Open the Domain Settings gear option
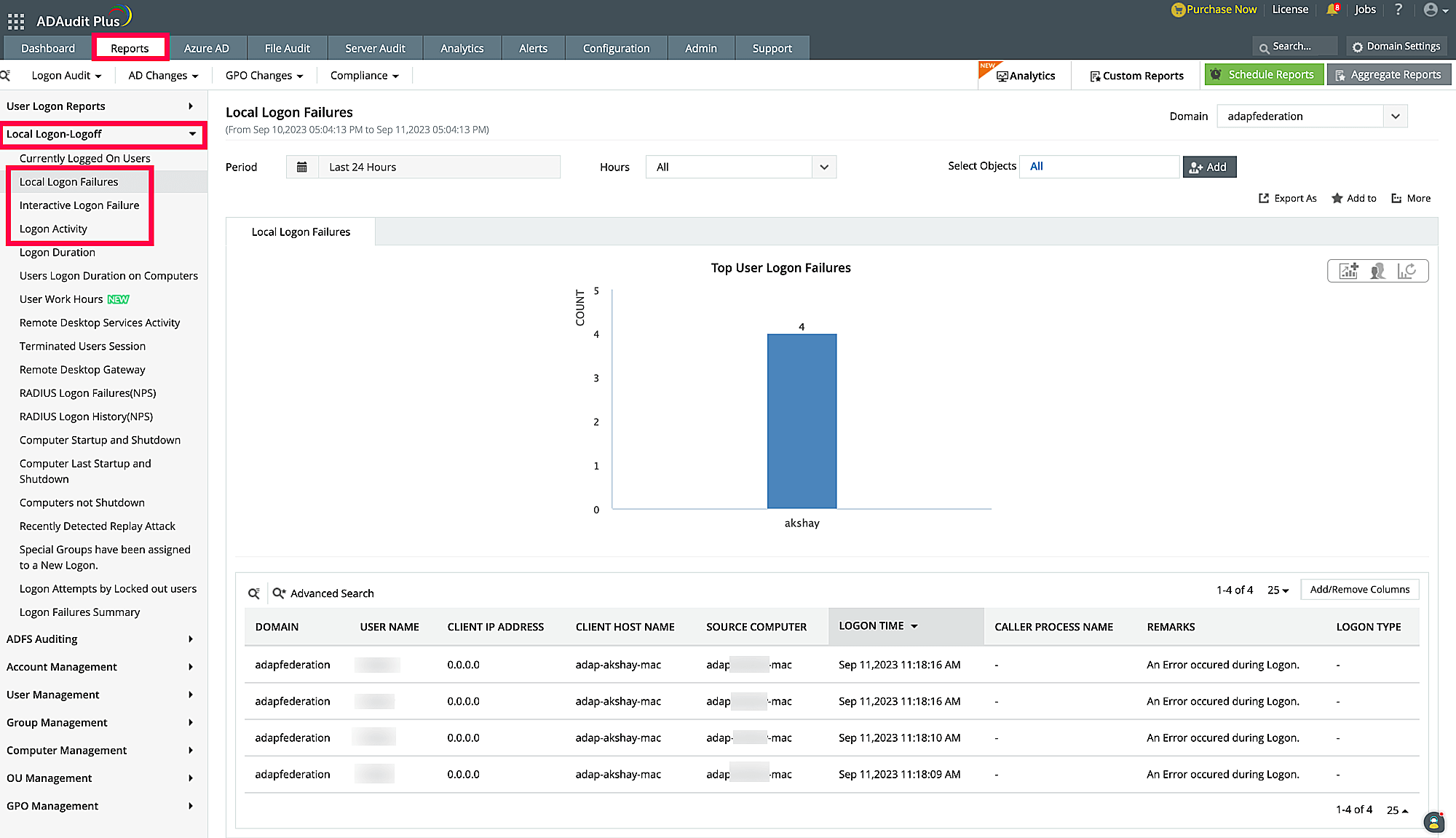Image resolution: width=1456 pixels, height=838 pixels. point(1396,45)
